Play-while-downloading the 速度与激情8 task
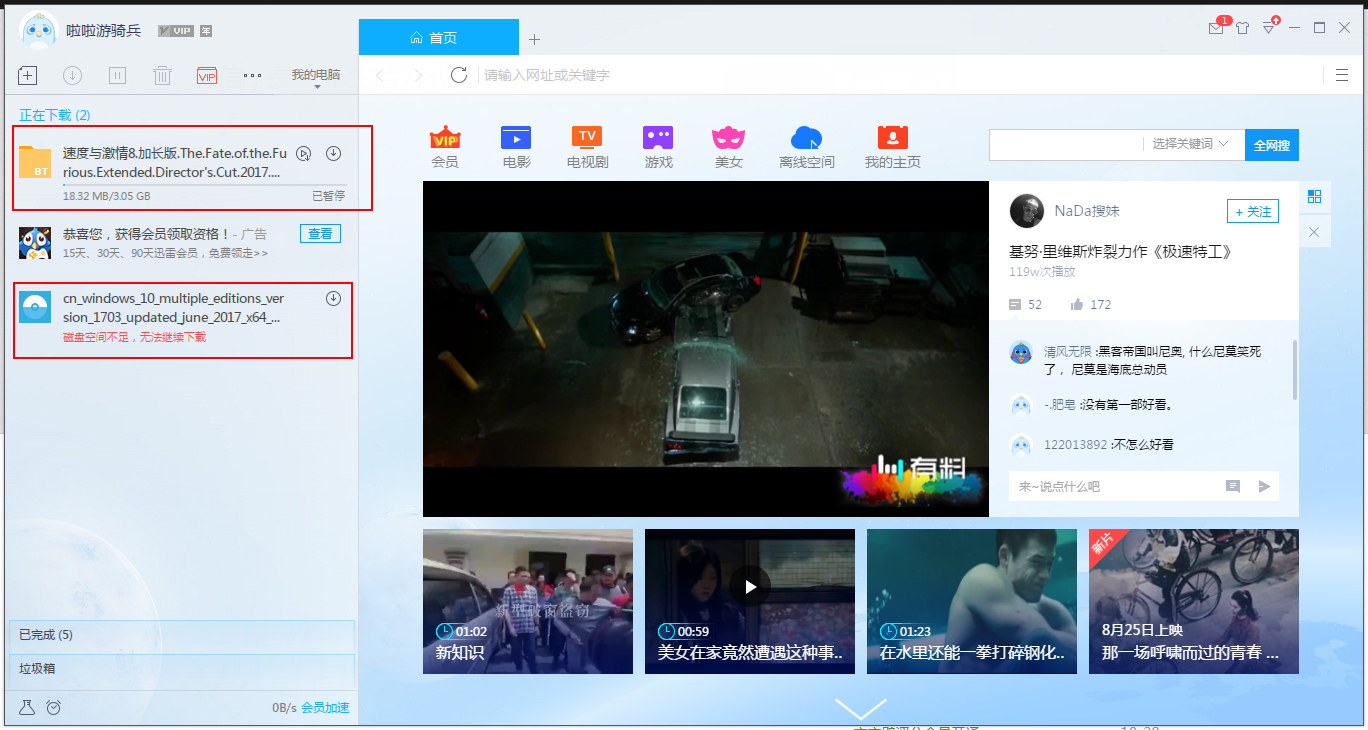Viewport: 1368px width, 730px height. [x=305, y=153]
